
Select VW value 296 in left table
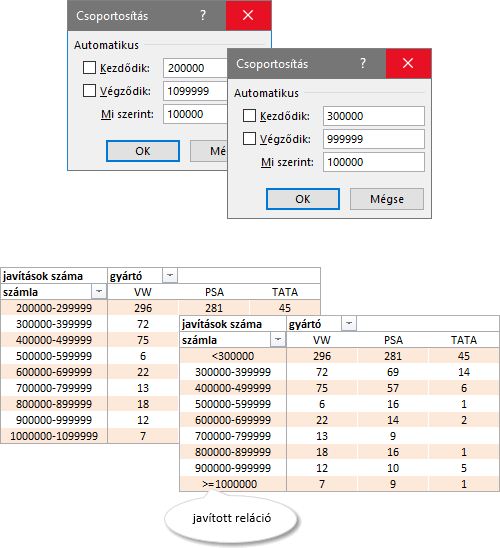[143, 308]
